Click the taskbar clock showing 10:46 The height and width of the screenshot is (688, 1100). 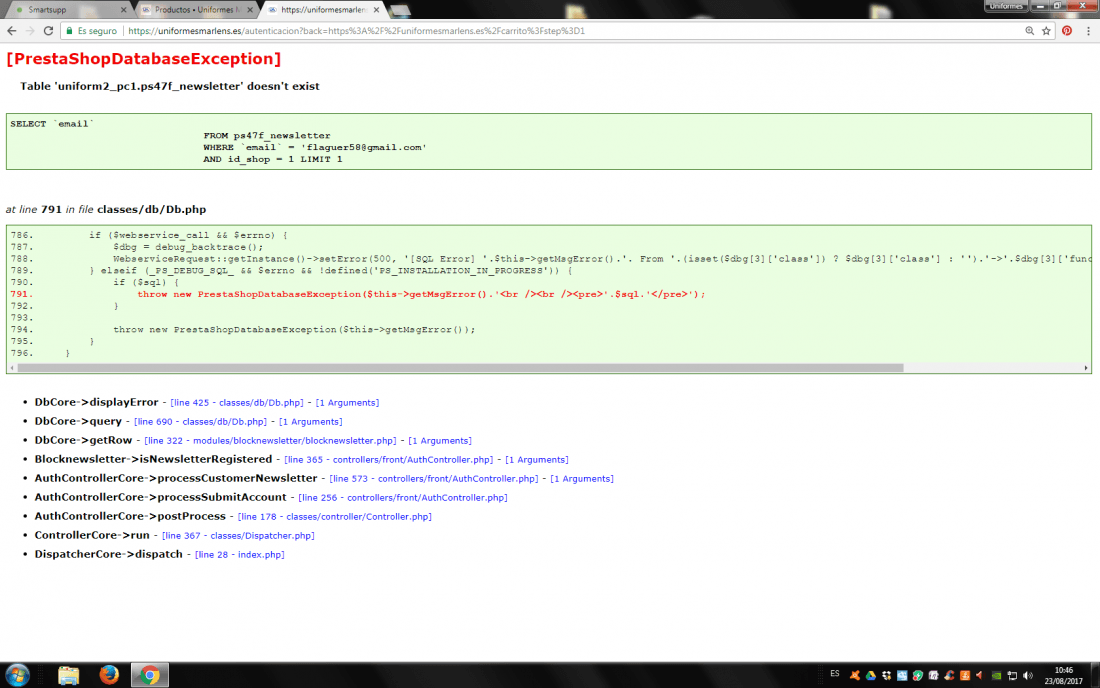(1064, 675)
